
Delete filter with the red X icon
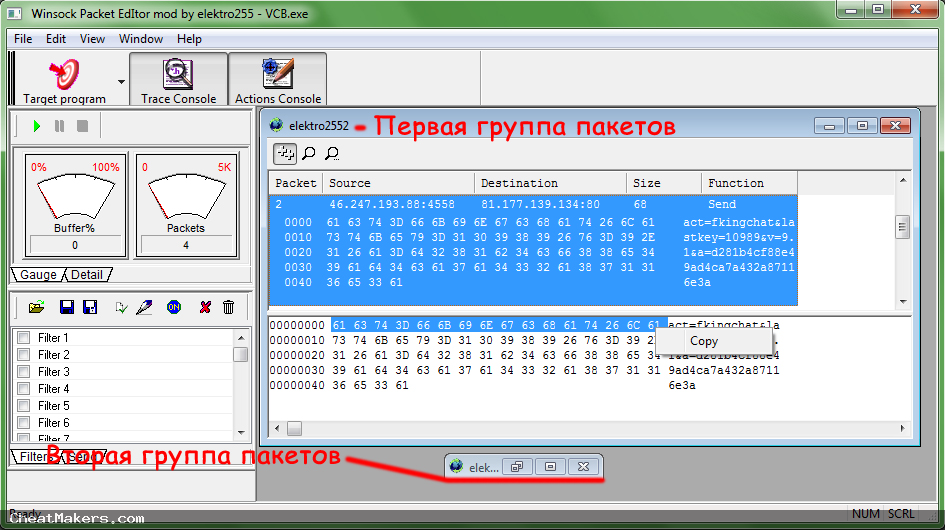[205, 308]
